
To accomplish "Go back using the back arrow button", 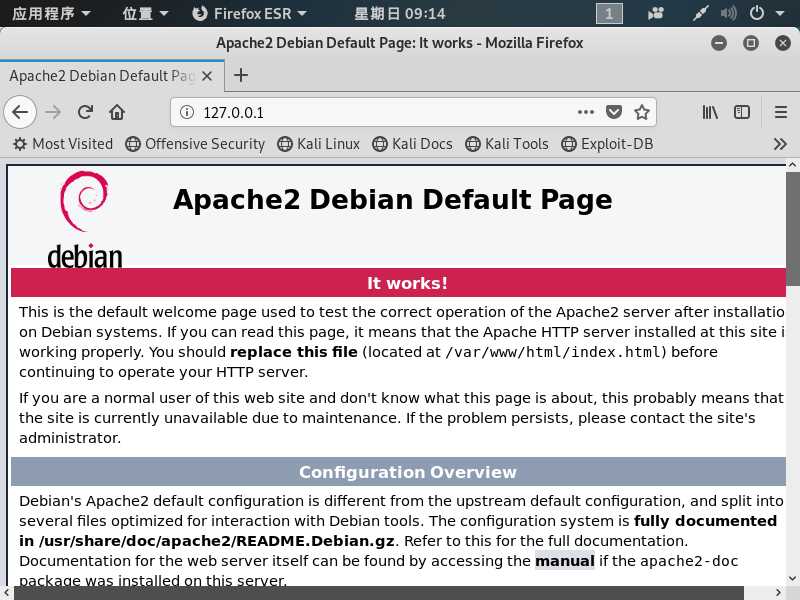I will [x=20, y=112].
